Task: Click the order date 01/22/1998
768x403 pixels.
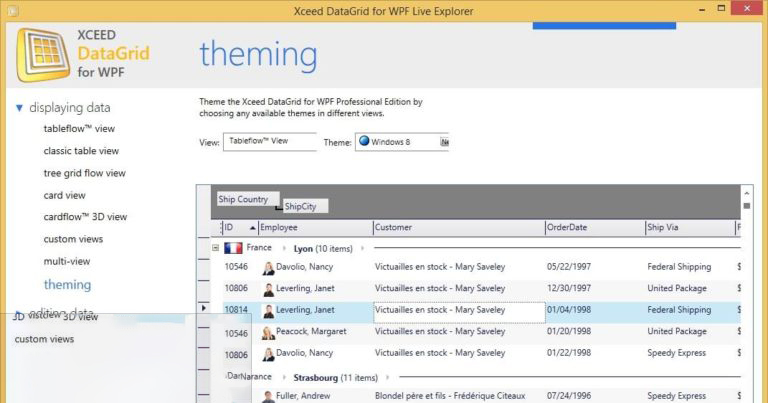Action: coord(569,353)
